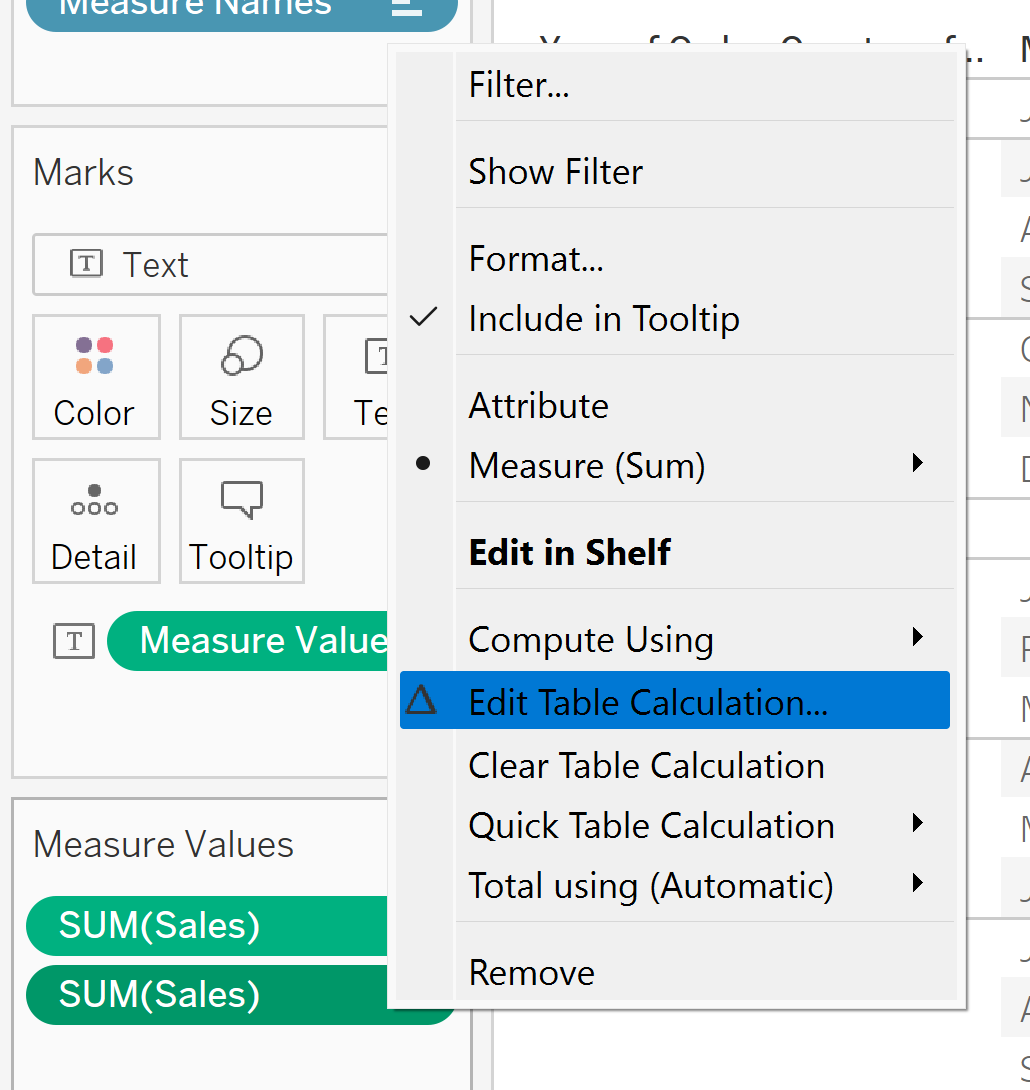This screenshot has height=1090, width=1030.
Task: Choose Filter... from the context menu
Action: point(519,85)
